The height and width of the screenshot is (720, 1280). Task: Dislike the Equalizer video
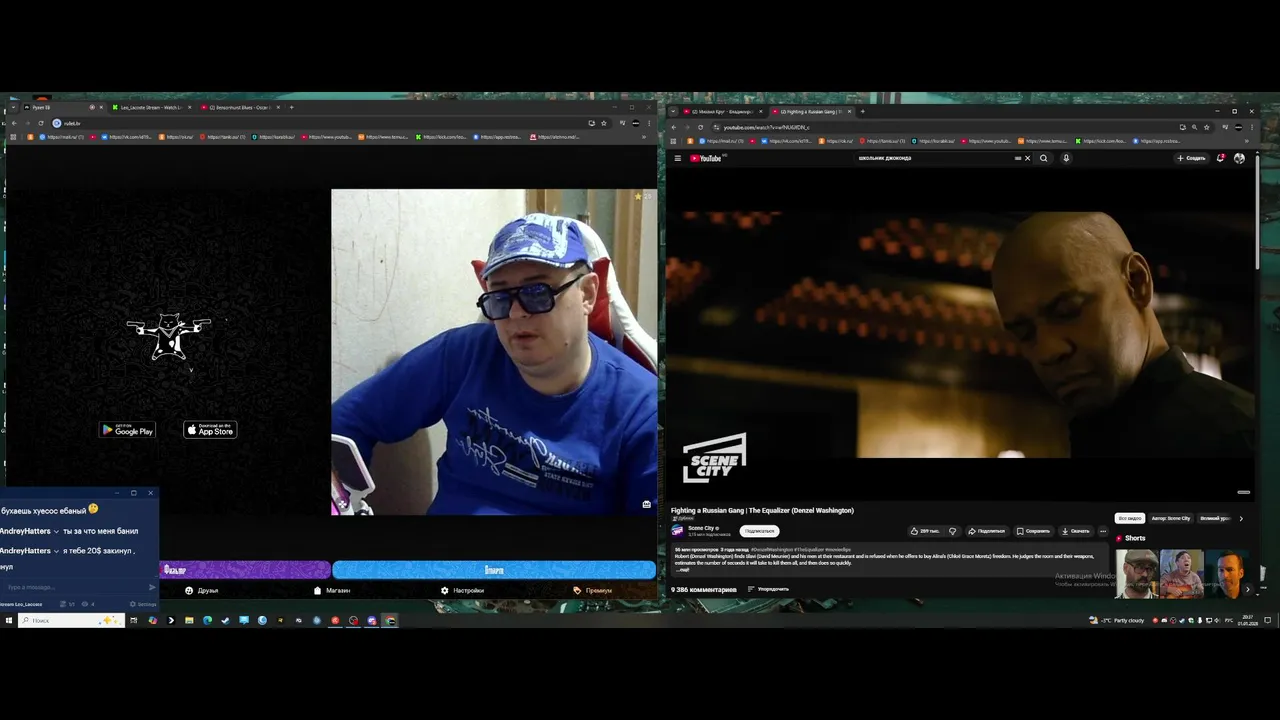point(953,531)
